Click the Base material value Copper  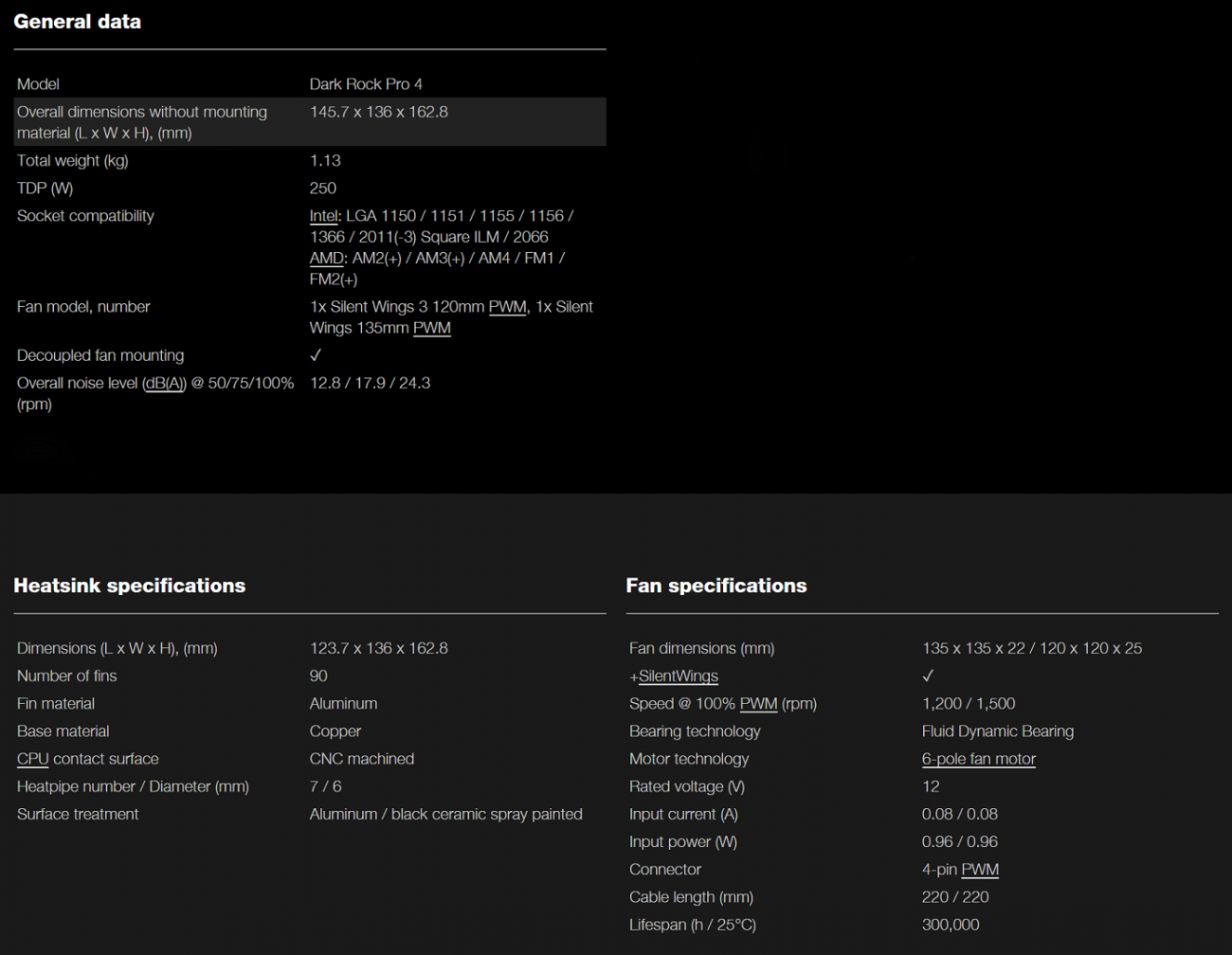tap(335, 731)
